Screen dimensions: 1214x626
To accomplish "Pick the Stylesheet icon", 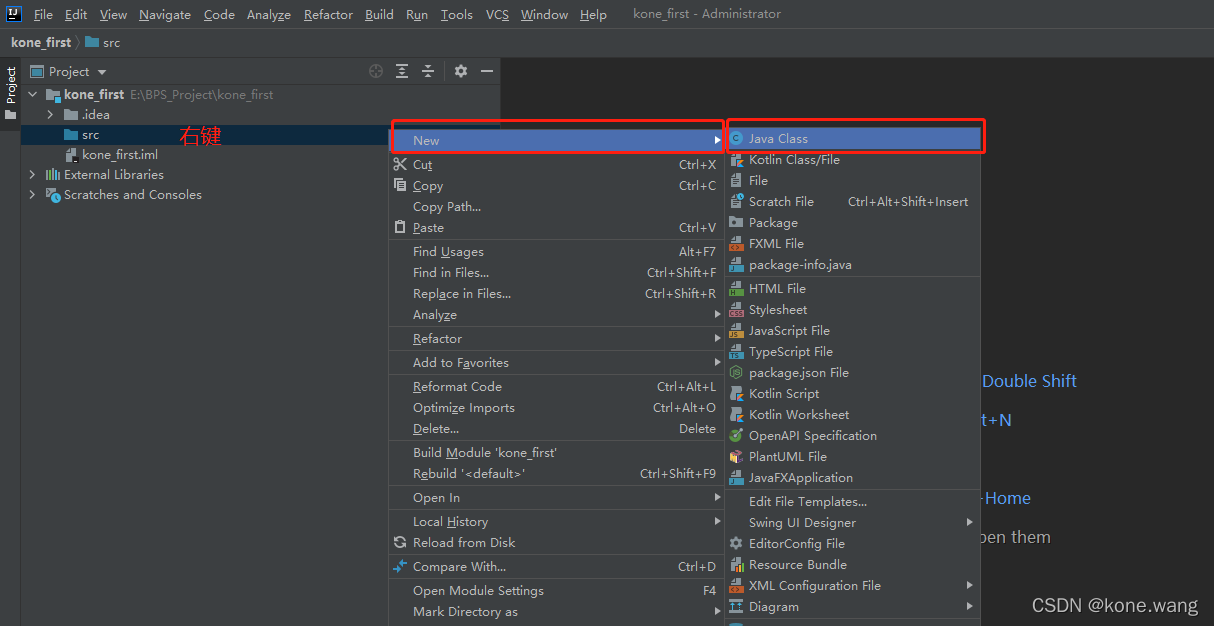I will [737, 310].
